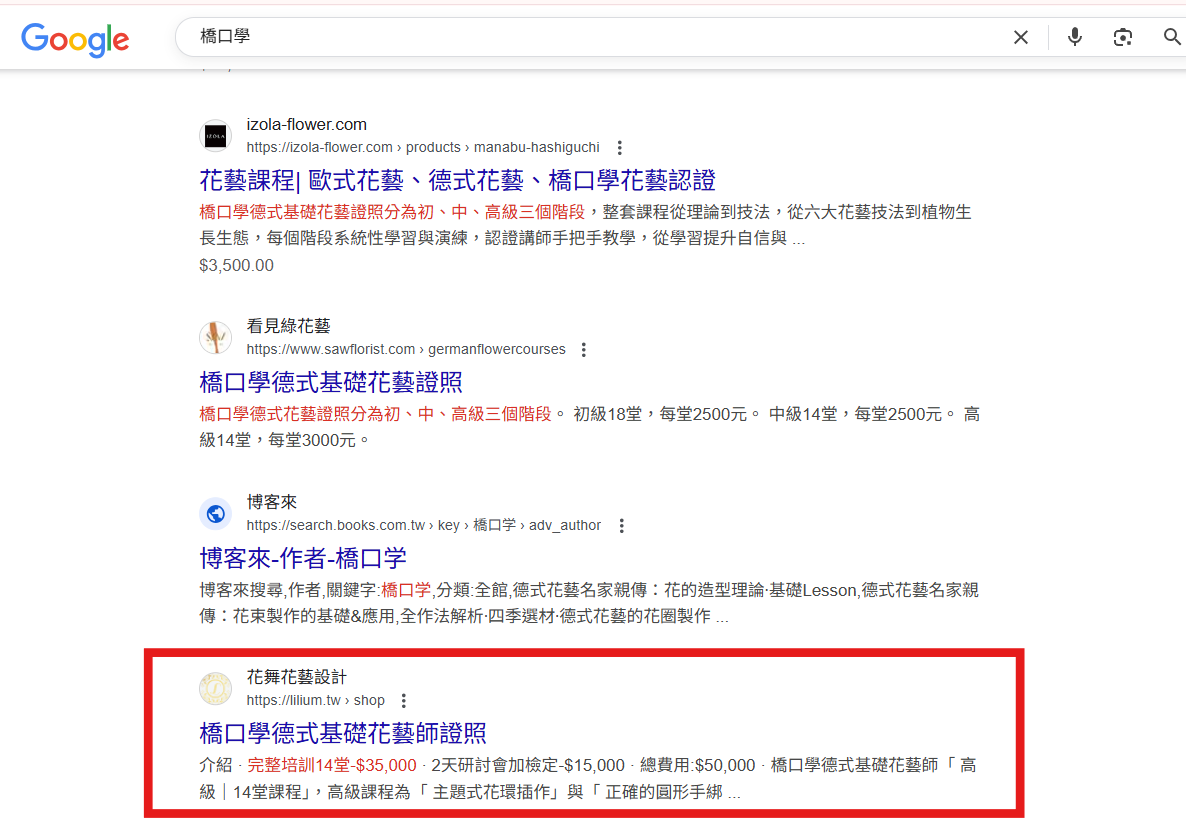Click the snippet 橋口學德式基礎花藝證照分為初、中、高級三個階段
Image resolution: width=1186 pixels, height=820 pixels.
392,212
